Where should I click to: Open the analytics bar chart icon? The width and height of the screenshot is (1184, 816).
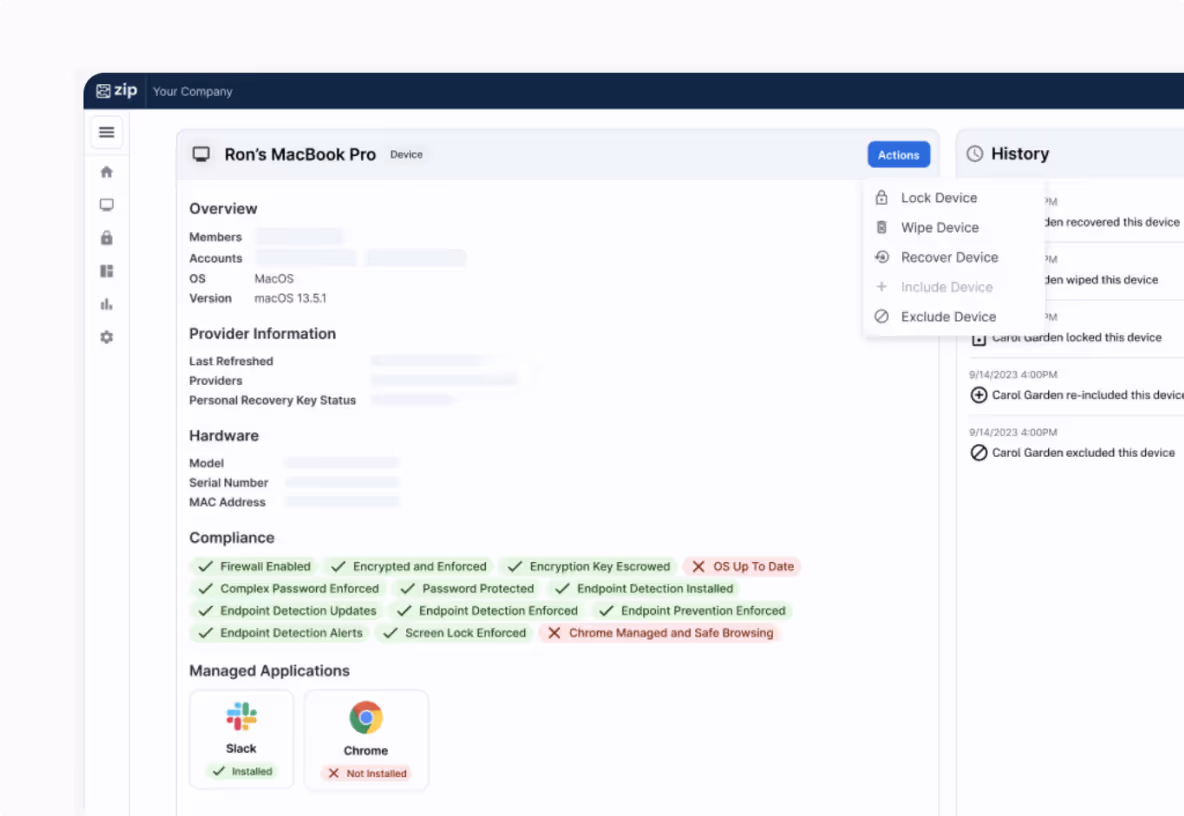[106, 304]
